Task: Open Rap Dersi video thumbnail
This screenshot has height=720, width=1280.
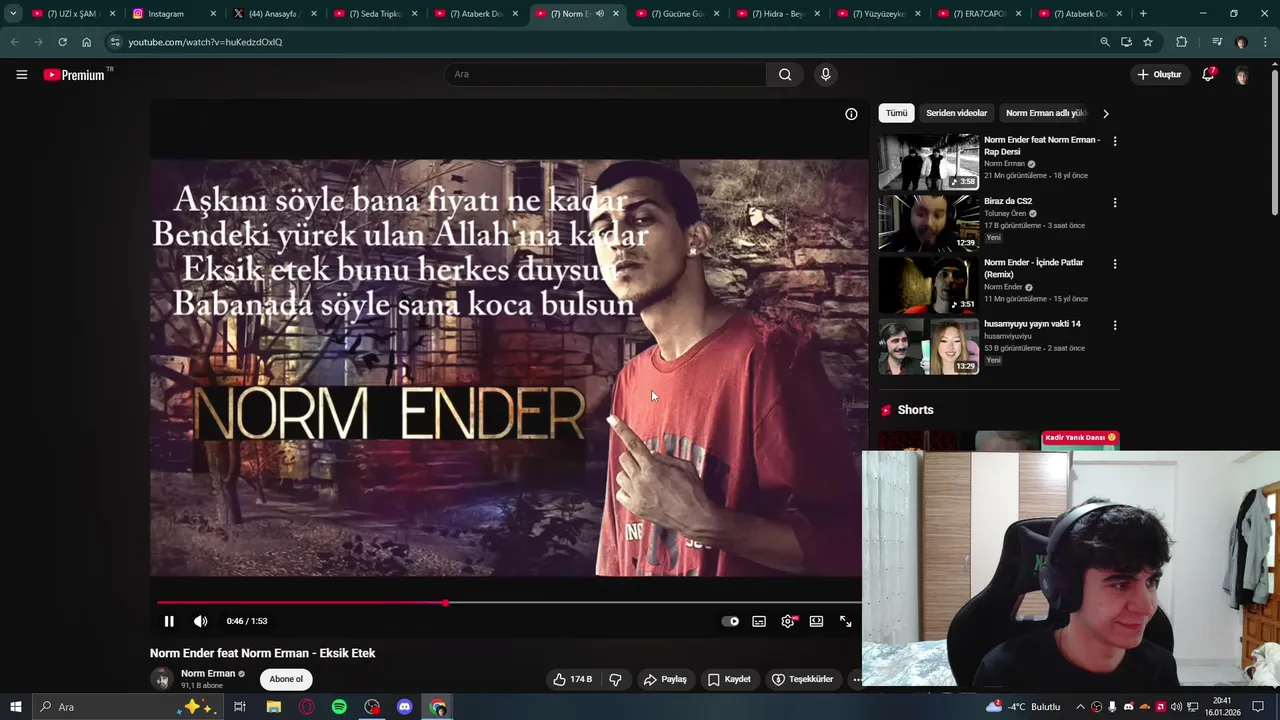Action: pos(929,162)
